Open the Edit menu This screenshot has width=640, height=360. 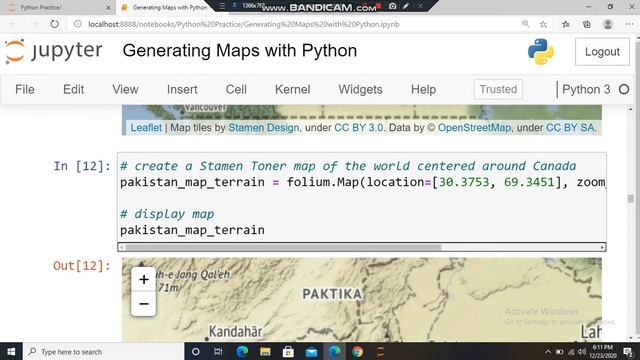pyautogui.click(x=73, y=89)
